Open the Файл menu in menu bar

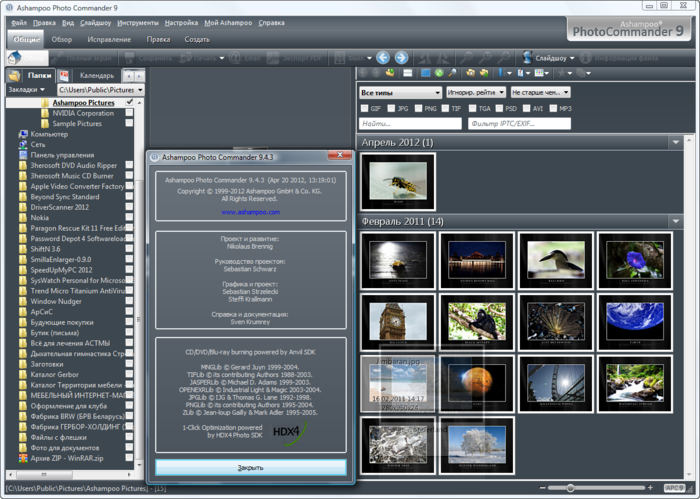[19, 23]
